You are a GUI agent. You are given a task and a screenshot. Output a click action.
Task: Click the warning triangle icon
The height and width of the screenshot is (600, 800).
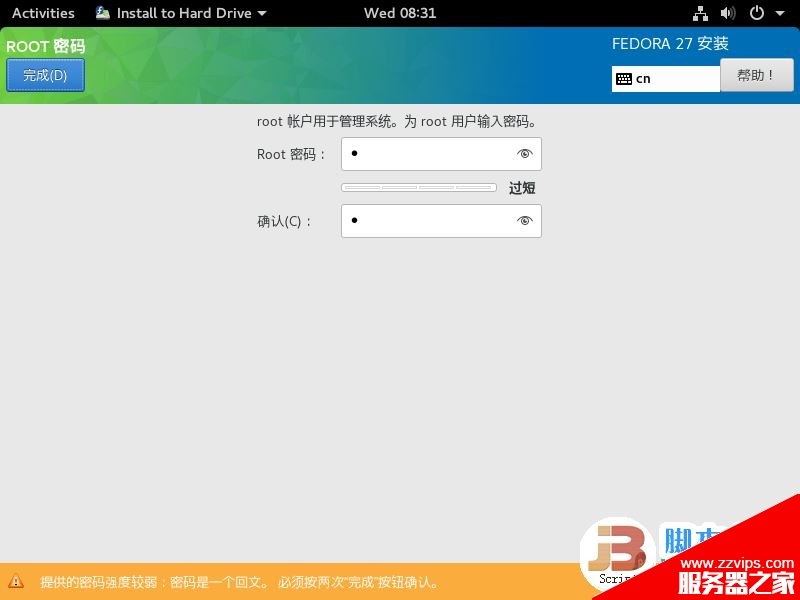point(16,581)
